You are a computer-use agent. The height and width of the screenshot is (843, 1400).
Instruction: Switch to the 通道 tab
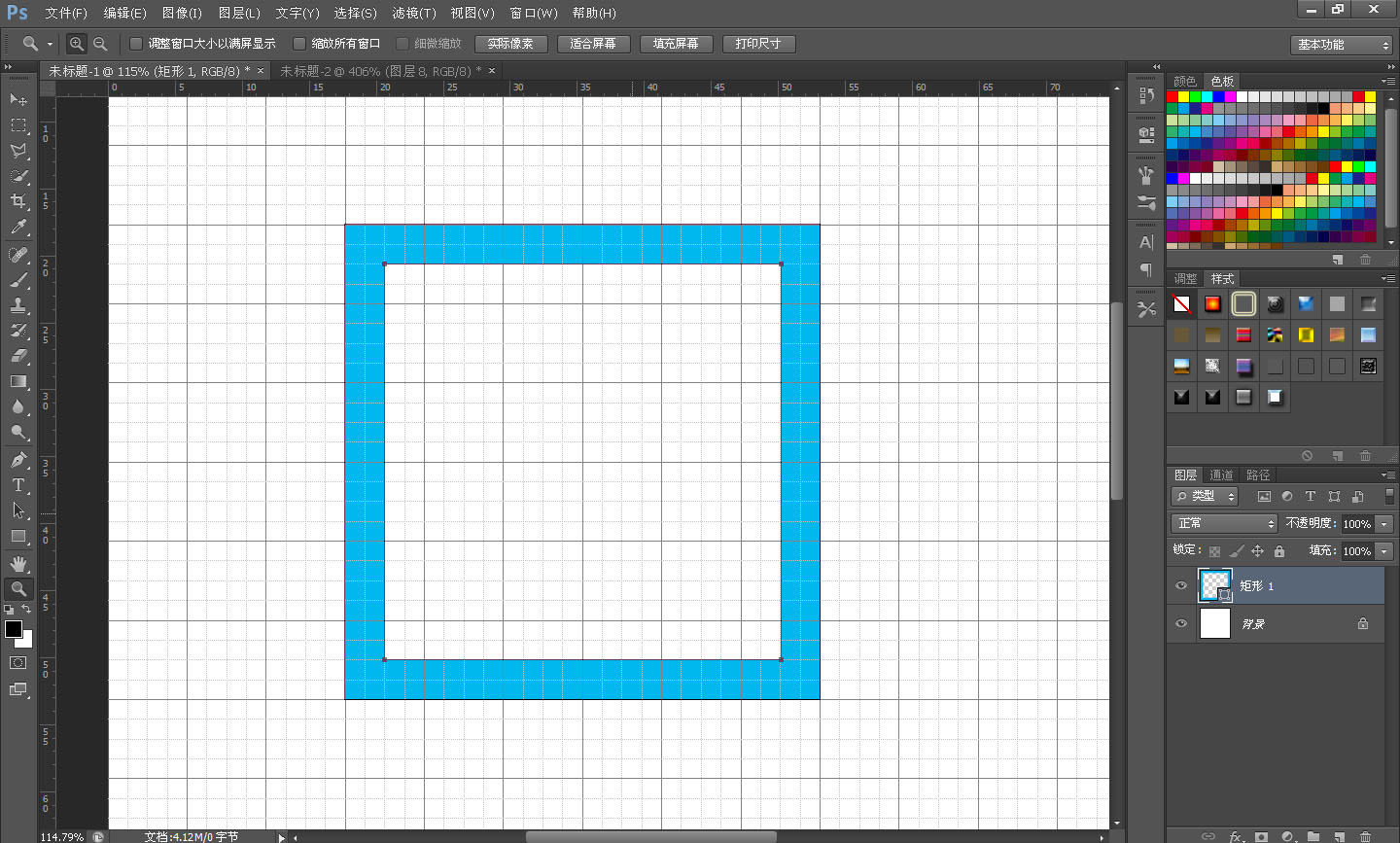point(1221,474)
